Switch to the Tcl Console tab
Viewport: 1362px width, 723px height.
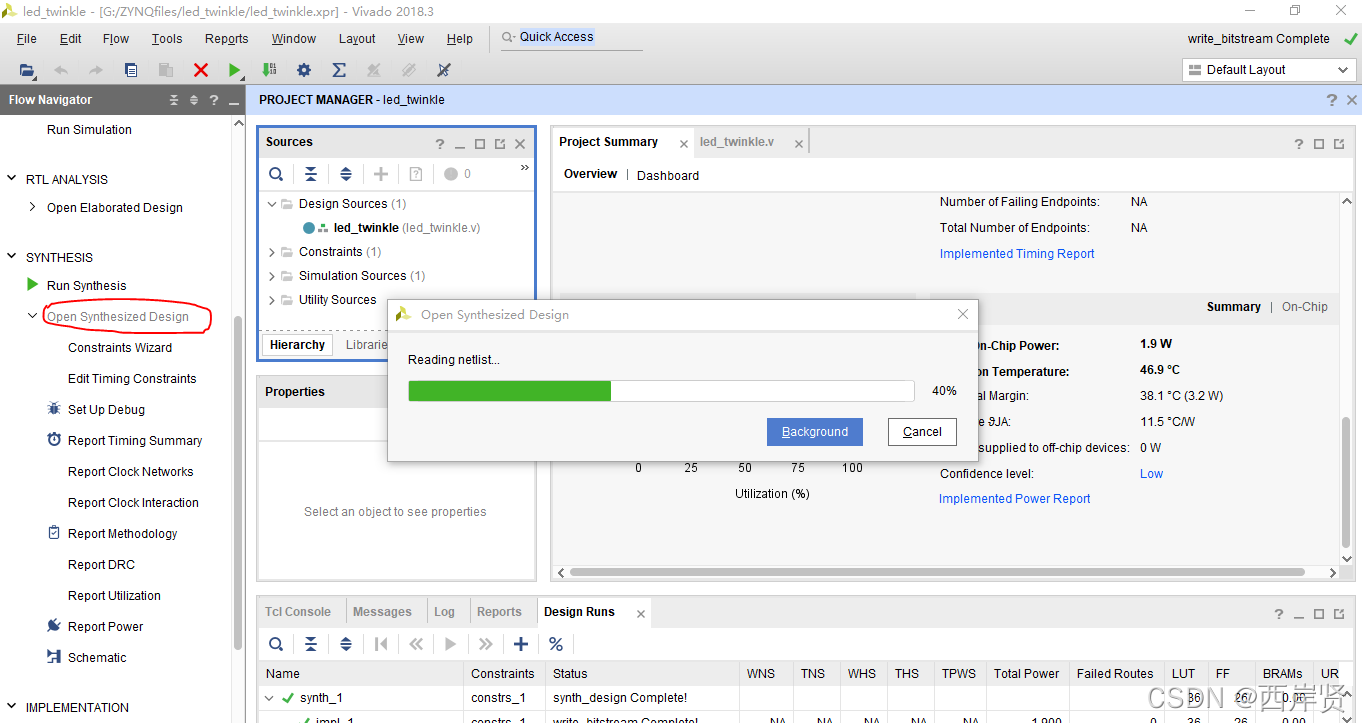[x=298, y=612]
